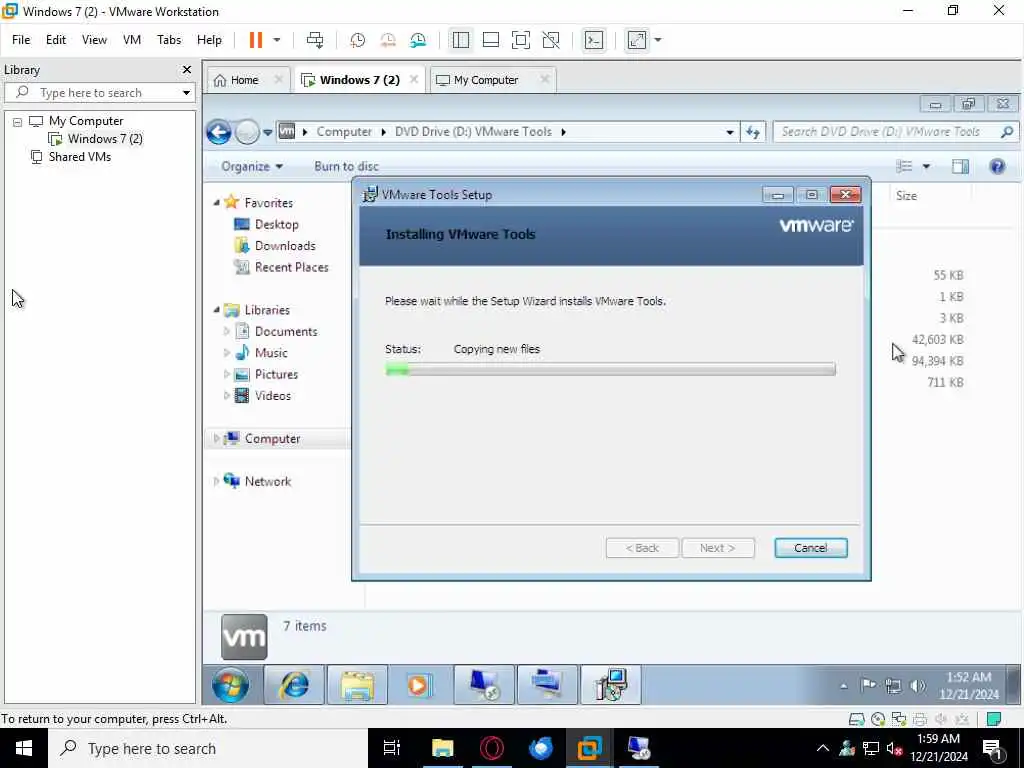The width and height of the screenshot is (1024, 768).
Task: Click the stretch guest display icon
Action: coord(637,40)
